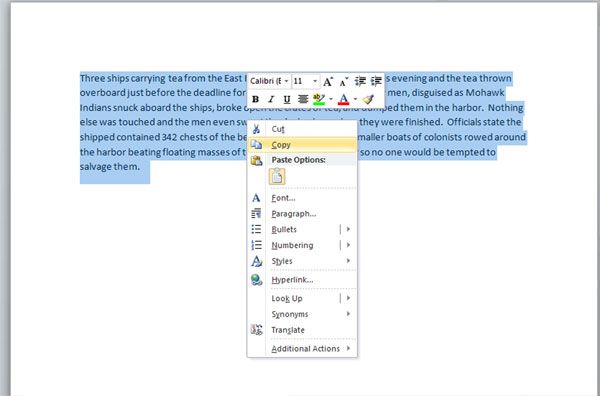Click the words "Three ships carrying"

(122, 78)
